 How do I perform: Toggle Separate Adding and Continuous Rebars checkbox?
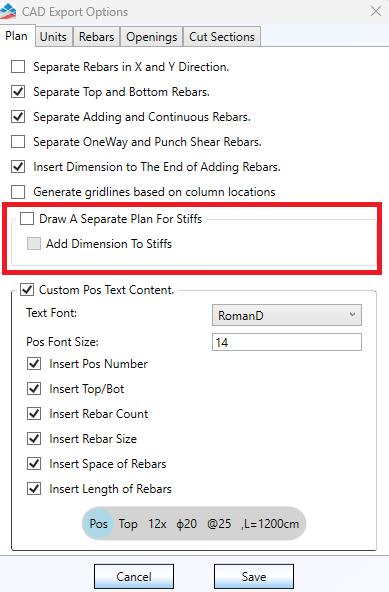point(18,117)
